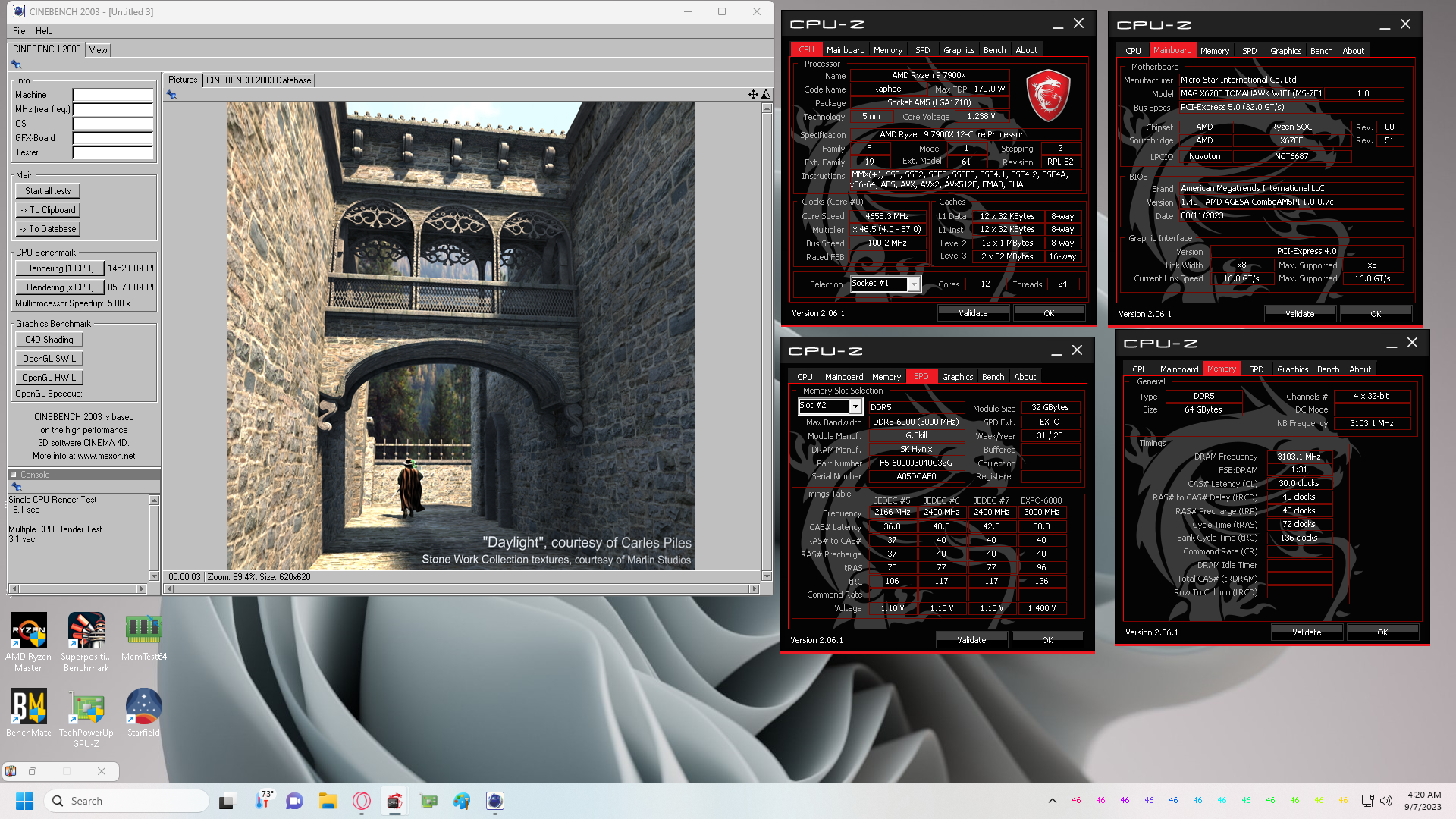Start the OpenGL SW-L test
1456x819 pixels.
point(49,359)
